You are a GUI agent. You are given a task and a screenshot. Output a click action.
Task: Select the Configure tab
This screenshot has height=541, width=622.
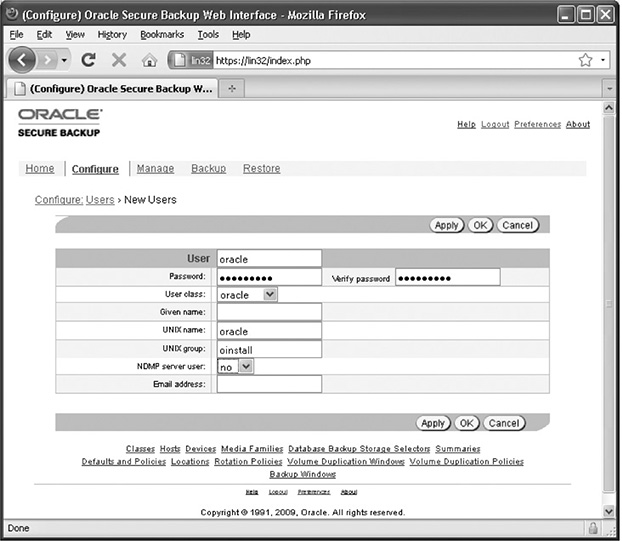coord(95,169)
